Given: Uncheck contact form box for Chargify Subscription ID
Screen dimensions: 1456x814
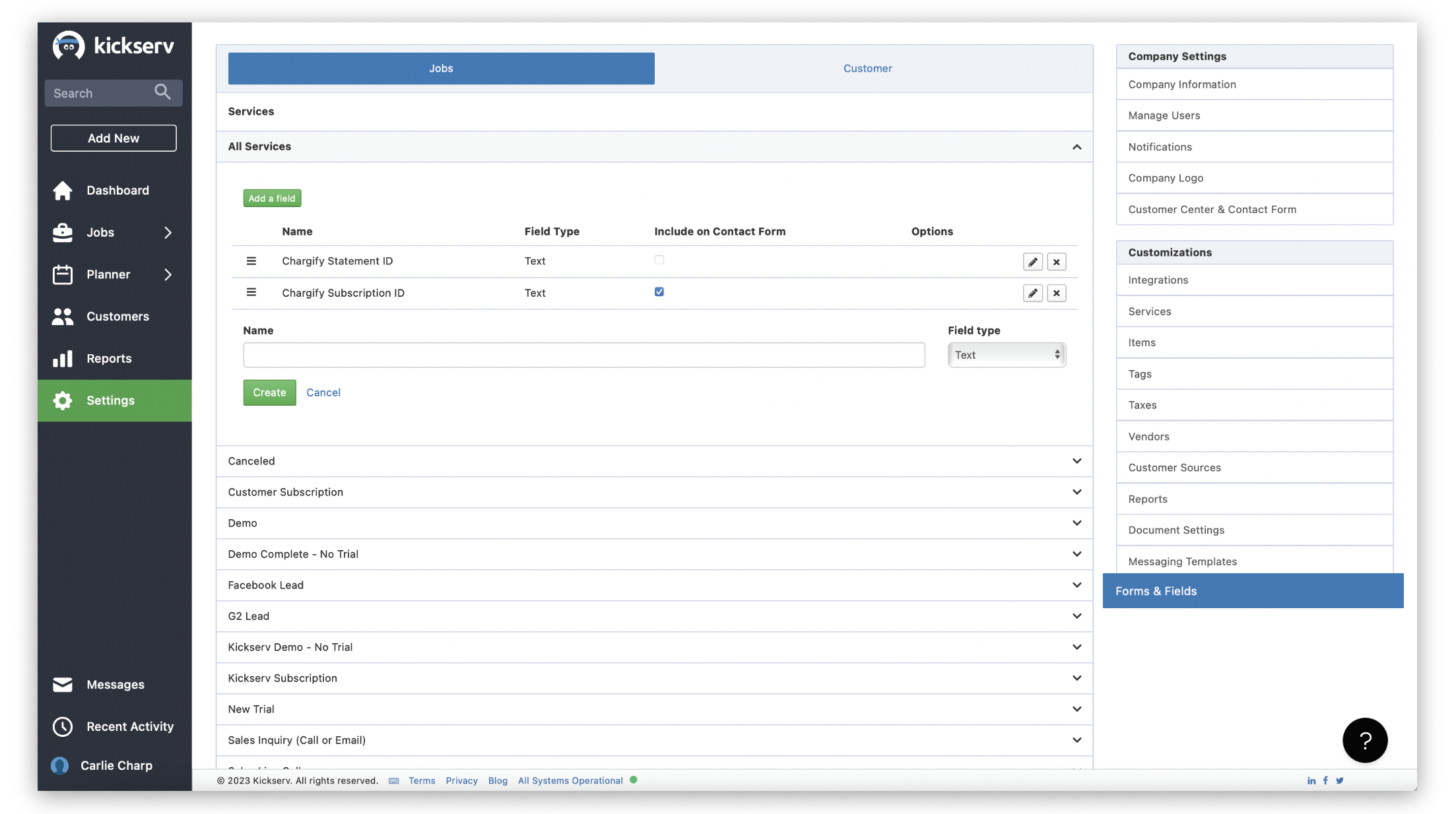Looking at the screenshot, I should click(659, 292).
